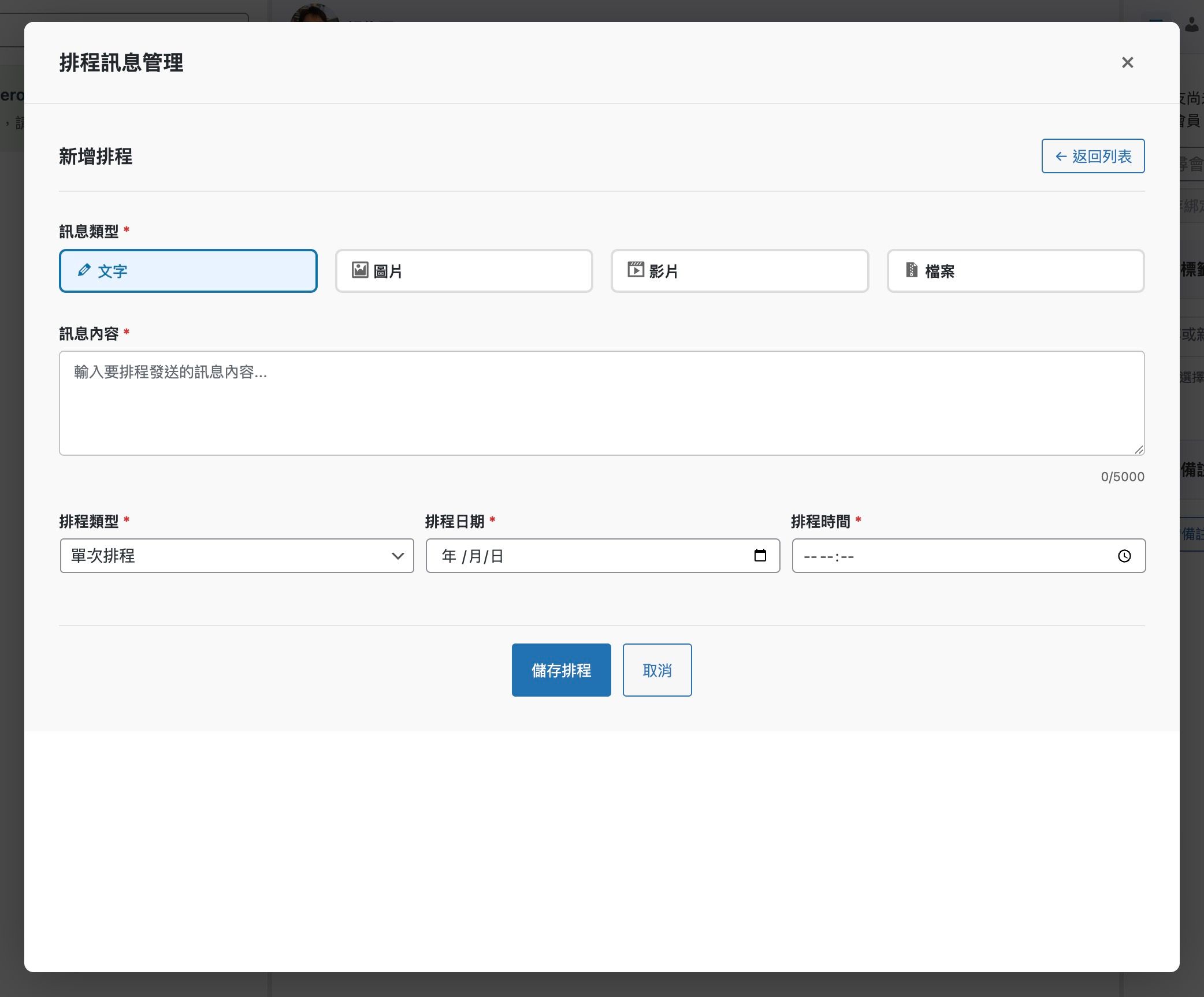This screenshot has height=997, width=1204.
Task: Focus the 排程時間 time input field
Action: [968, 556]
